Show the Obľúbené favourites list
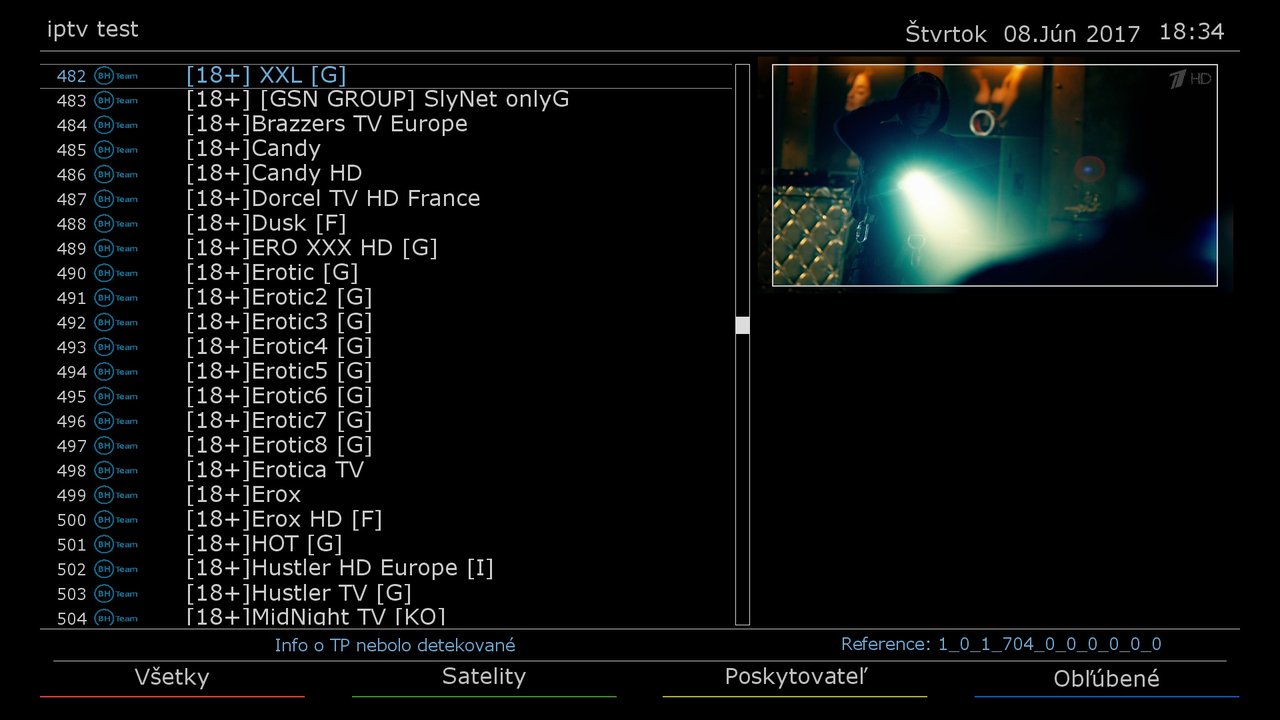The image size is (1280, 720). point(1106,678)
